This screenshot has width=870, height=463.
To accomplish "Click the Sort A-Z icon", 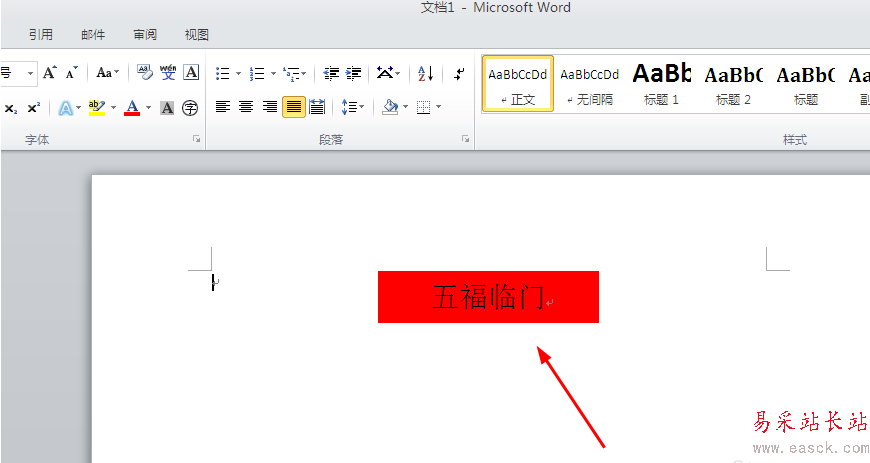I will pos(426,73).
